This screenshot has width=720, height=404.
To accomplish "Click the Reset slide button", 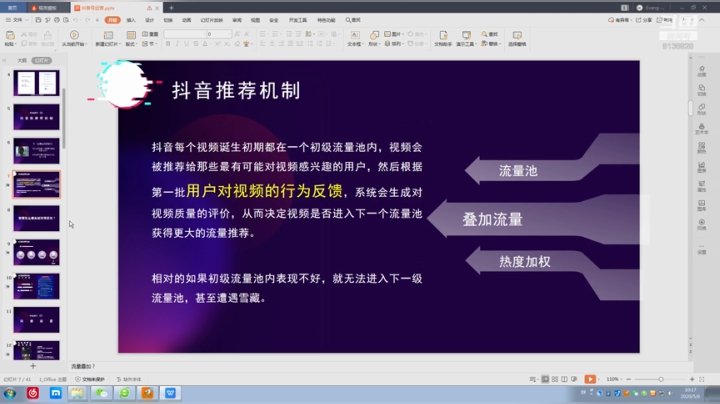I will click(150, 34).
